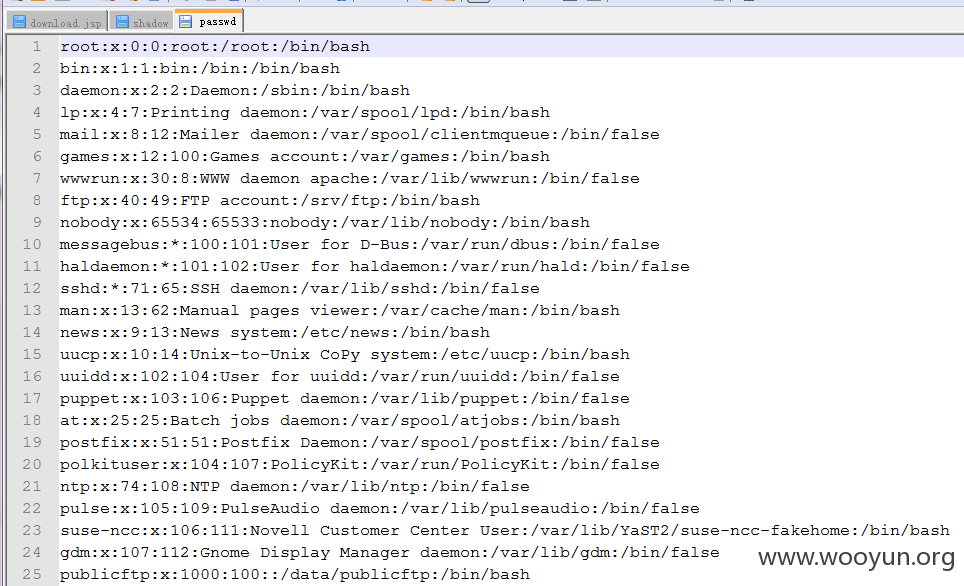Screen dimensions: 964x586
Task: Click the Gnome Display Manager line
Action: (x=390, y=553)
